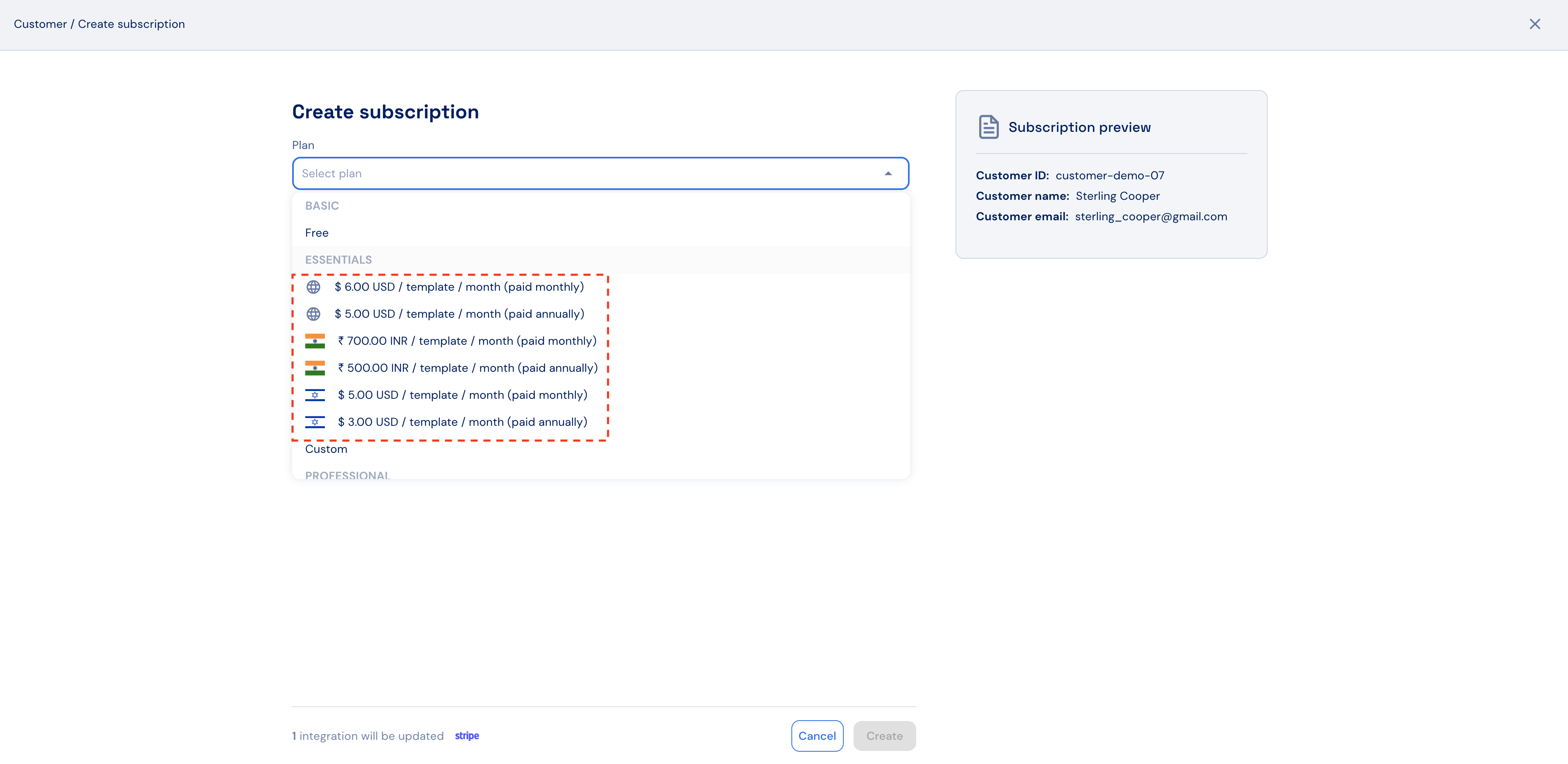The width and height of the screenshot is (1568, 764).
Task: Click Customer breadcrumb link
Action: (40, 25)
